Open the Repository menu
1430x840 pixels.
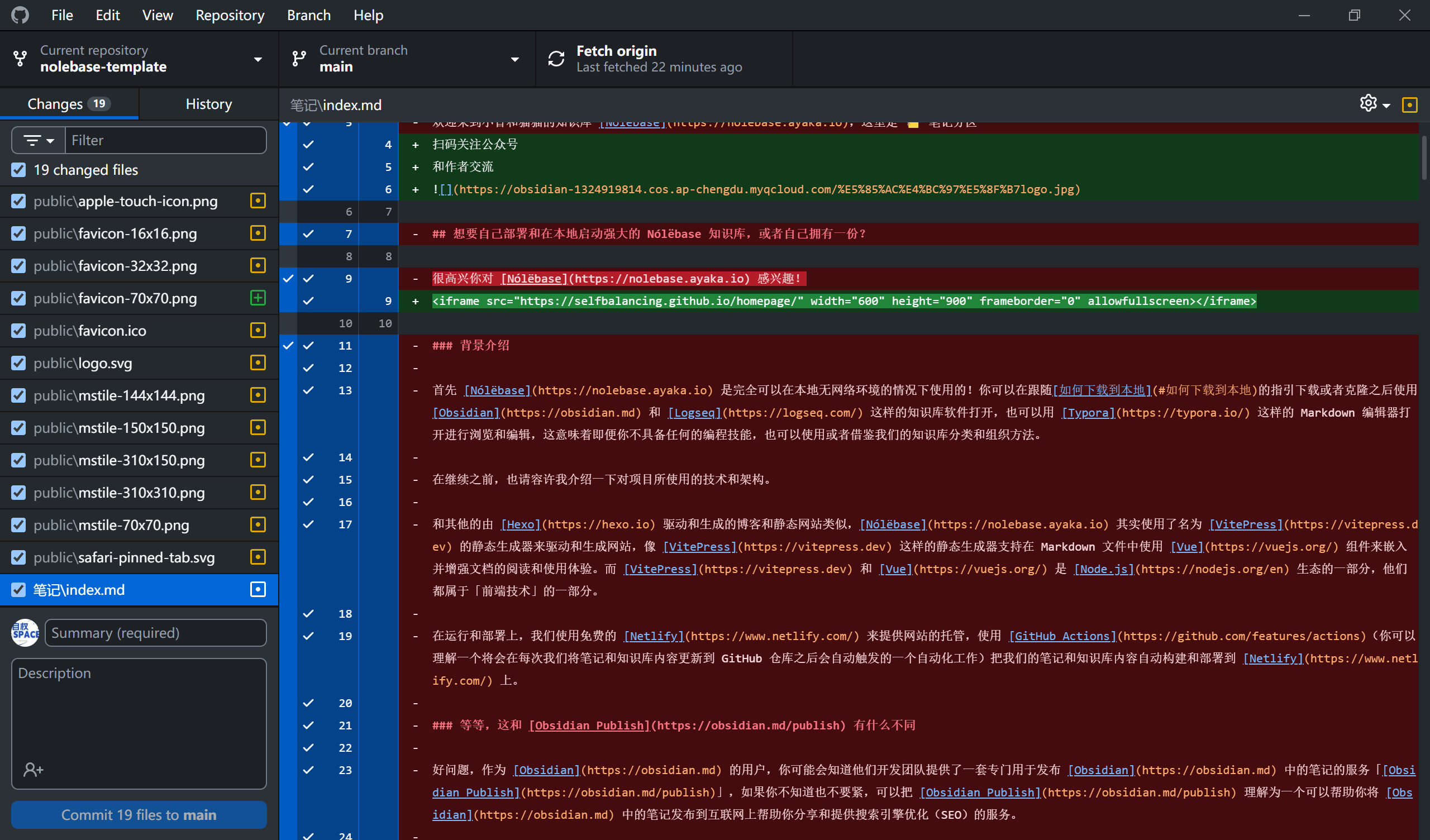point(230,15)
